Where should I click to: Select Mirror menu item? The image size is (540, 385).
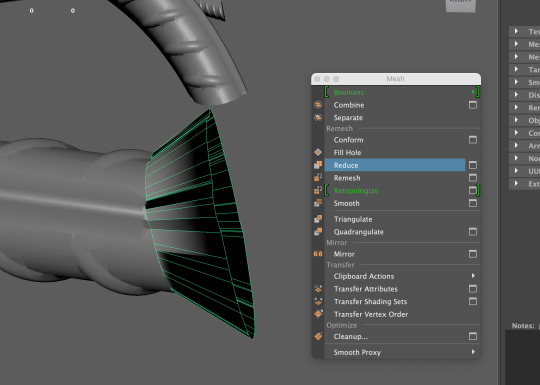tap(344, 254)
